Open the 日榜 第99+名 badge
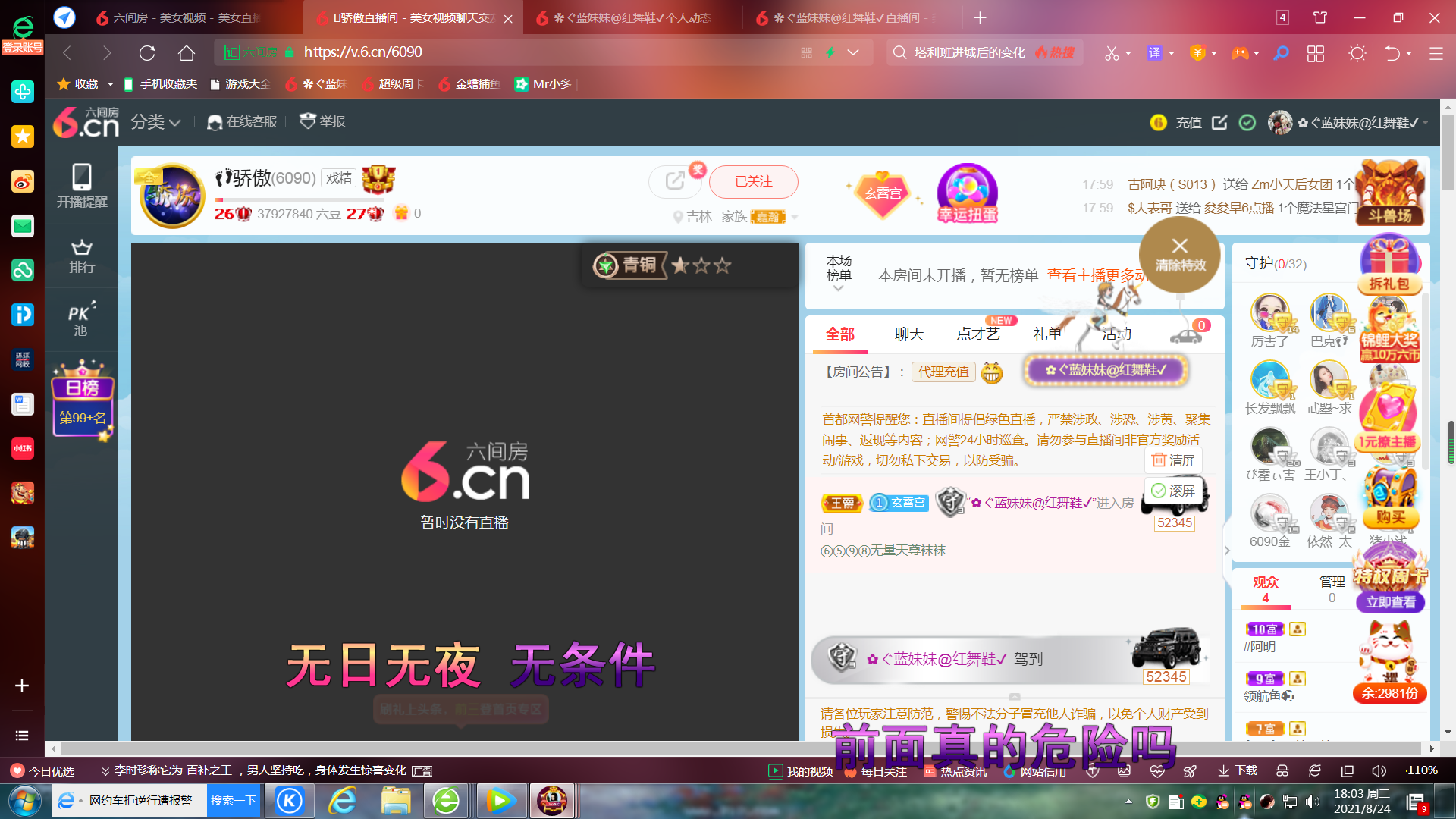This screenshot has height=819, width=1456. click(x=82, y=400)
